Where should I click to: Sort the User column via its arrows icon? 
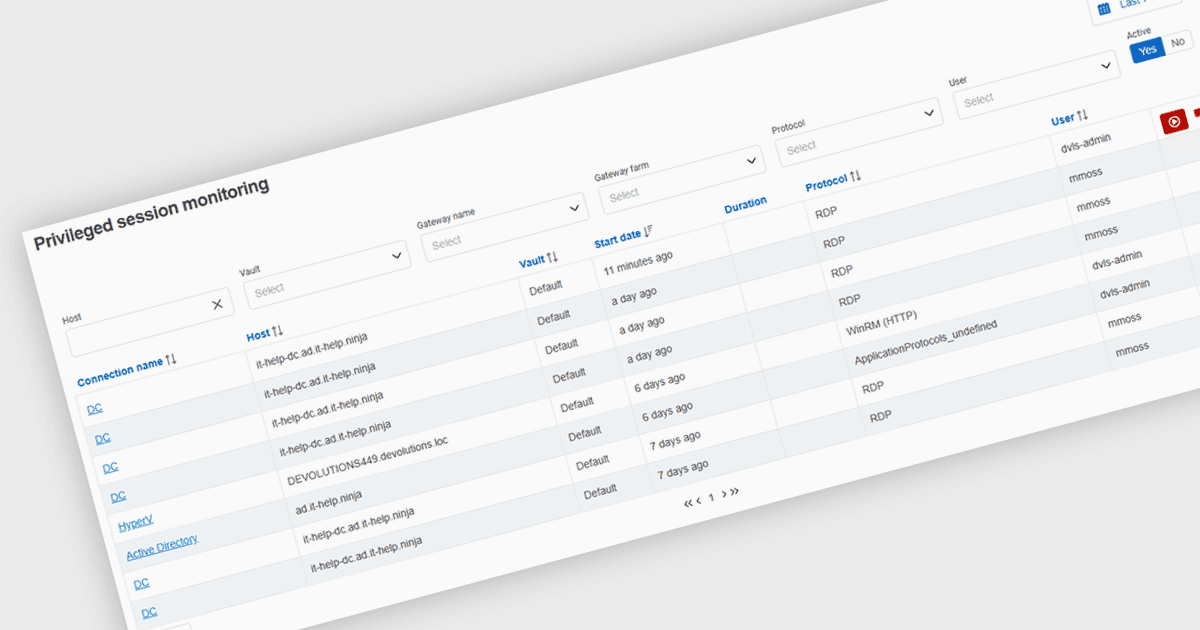tap(1083, 117)
